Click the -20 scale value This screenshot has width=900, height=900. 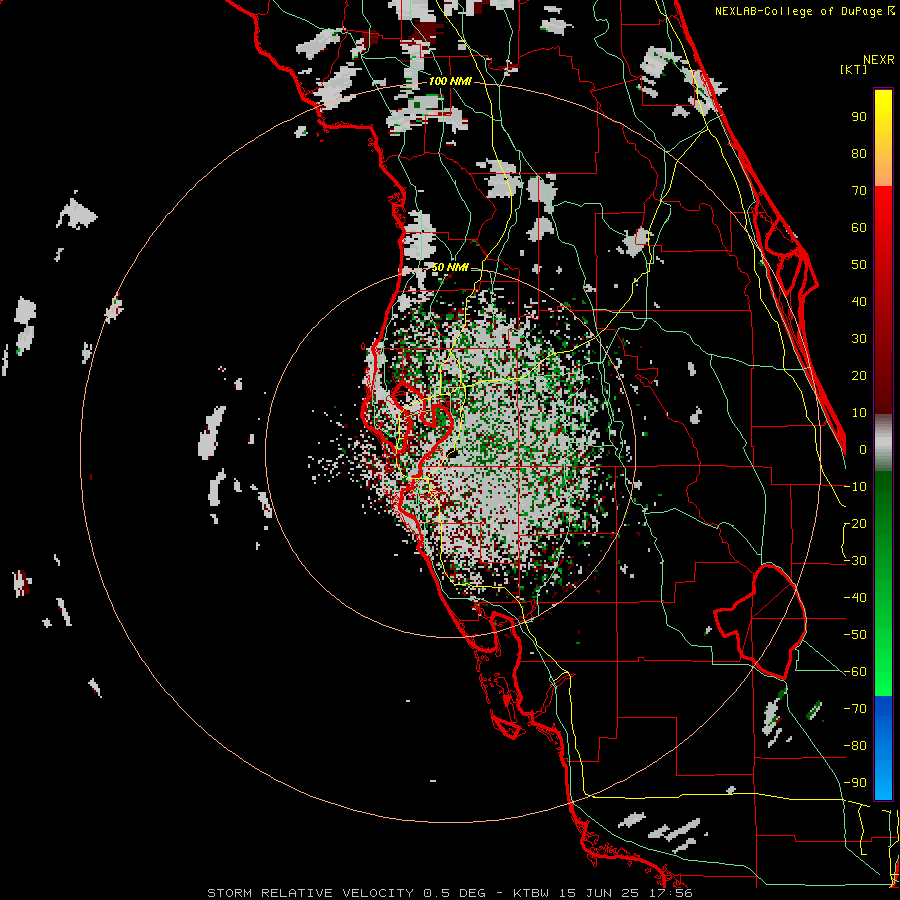(855, 524)
